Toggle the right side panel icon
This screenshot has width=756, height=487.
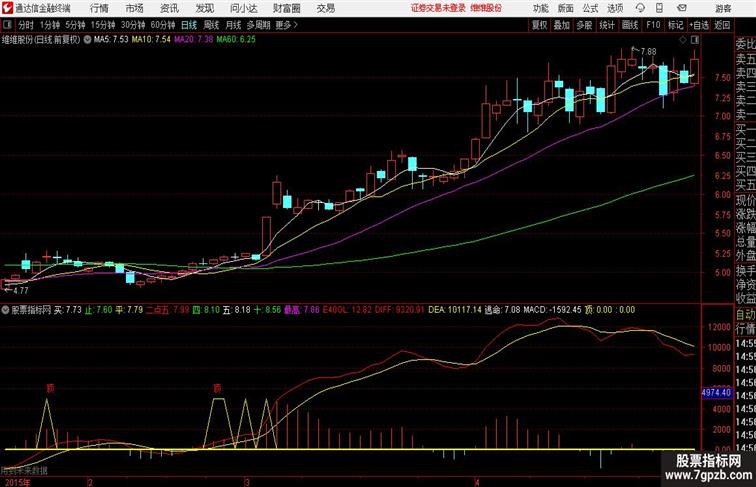(x=695, y=40)
